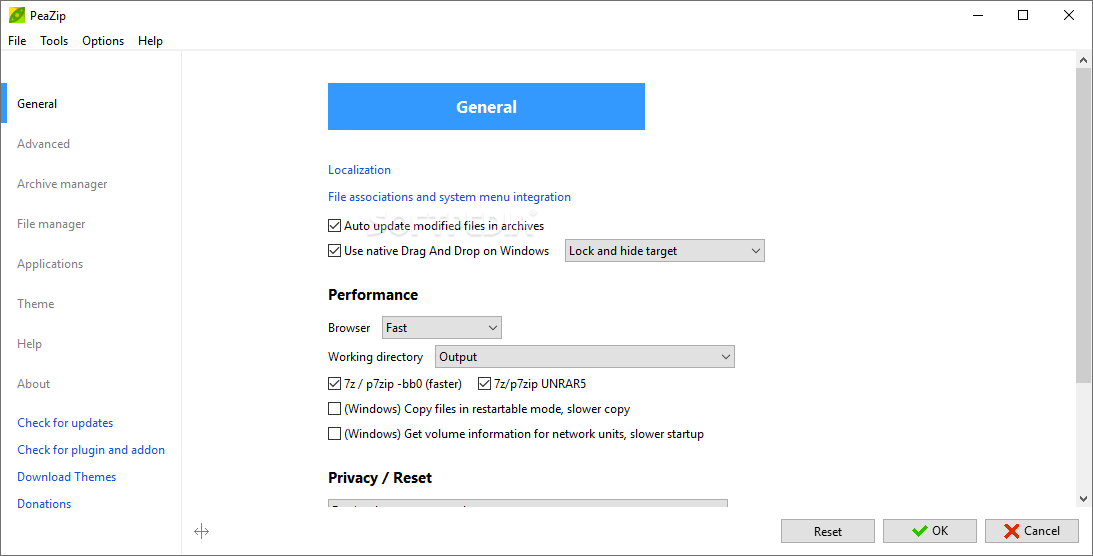
Task: Click the OK button with the green checkmark
Action: pos(930,531)
